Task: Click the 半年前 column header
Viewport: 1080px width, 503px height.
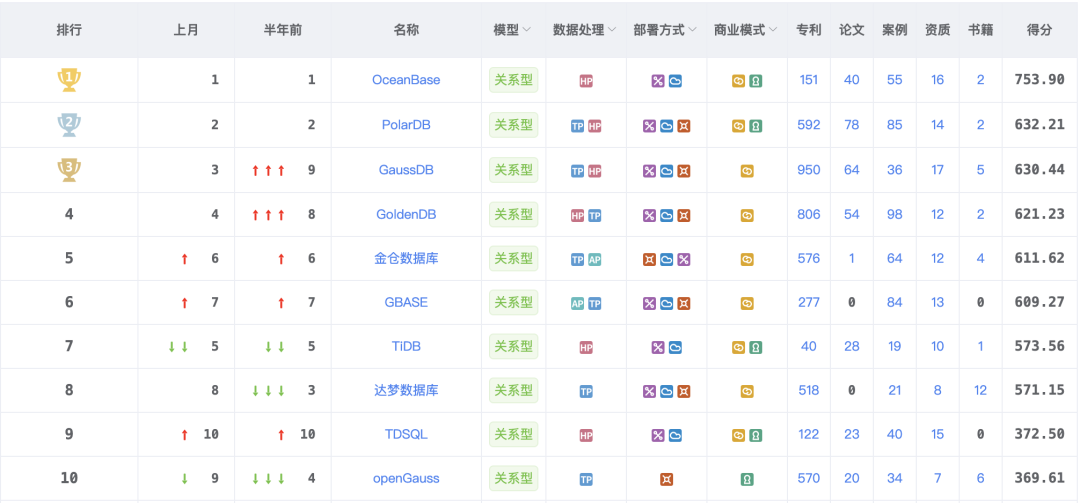Action: click(x=282, y=30)
